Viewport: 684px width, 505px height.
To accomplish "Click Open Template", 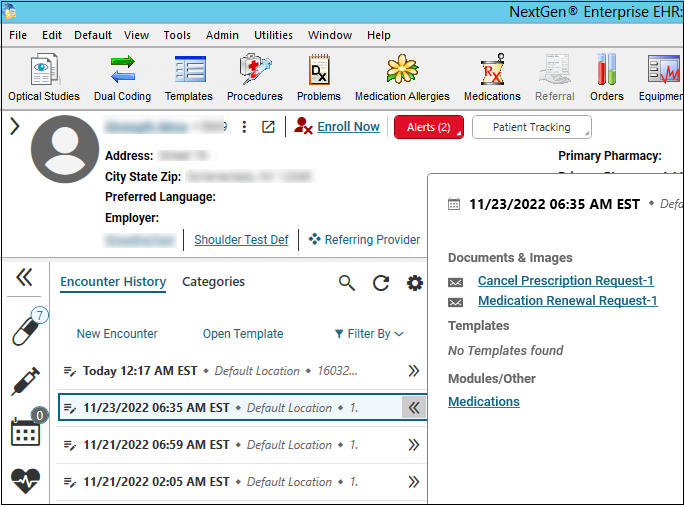I will click(x=243, y=334).
